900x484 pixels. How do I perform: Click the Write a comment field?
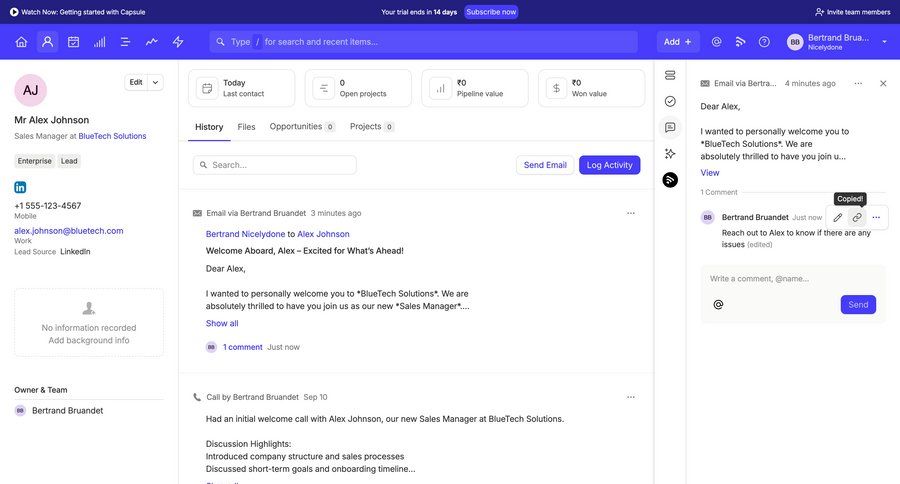793,278
